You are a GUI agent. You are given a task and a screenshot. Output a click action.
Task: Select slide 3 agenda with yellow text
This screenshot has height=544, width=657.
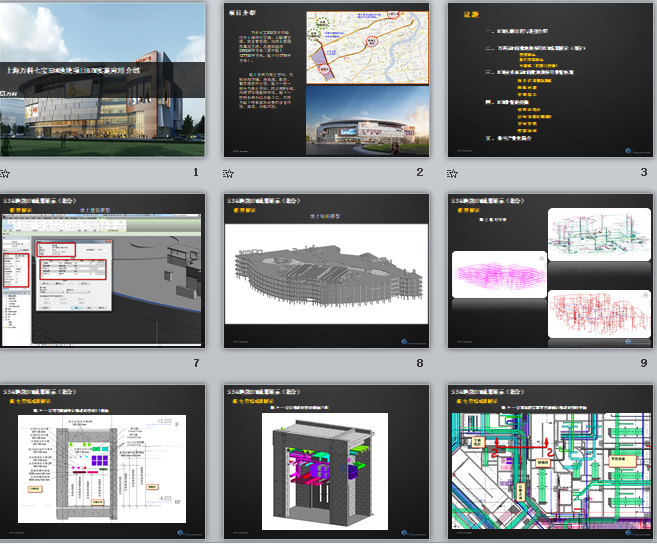(550, 80)
